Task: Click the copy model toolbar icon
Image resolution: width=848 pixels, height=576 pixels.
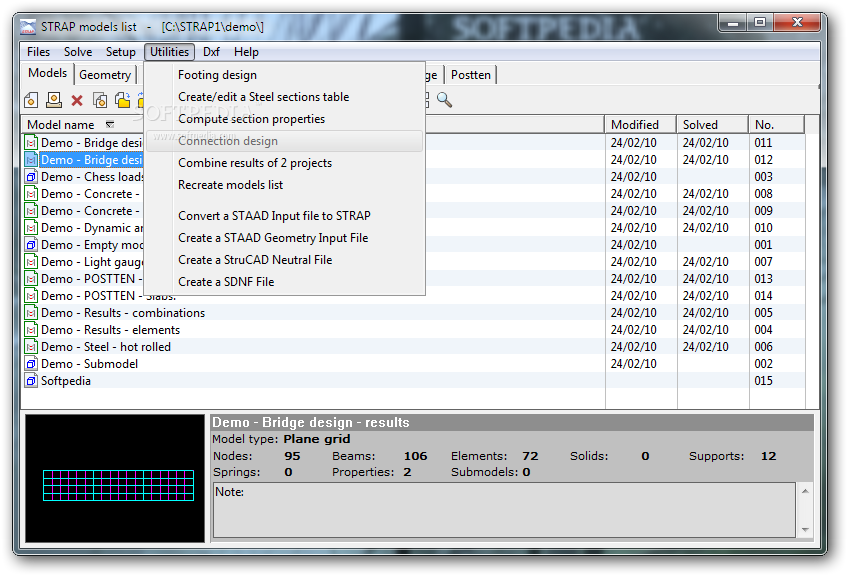Action: (x=100, y=100)
